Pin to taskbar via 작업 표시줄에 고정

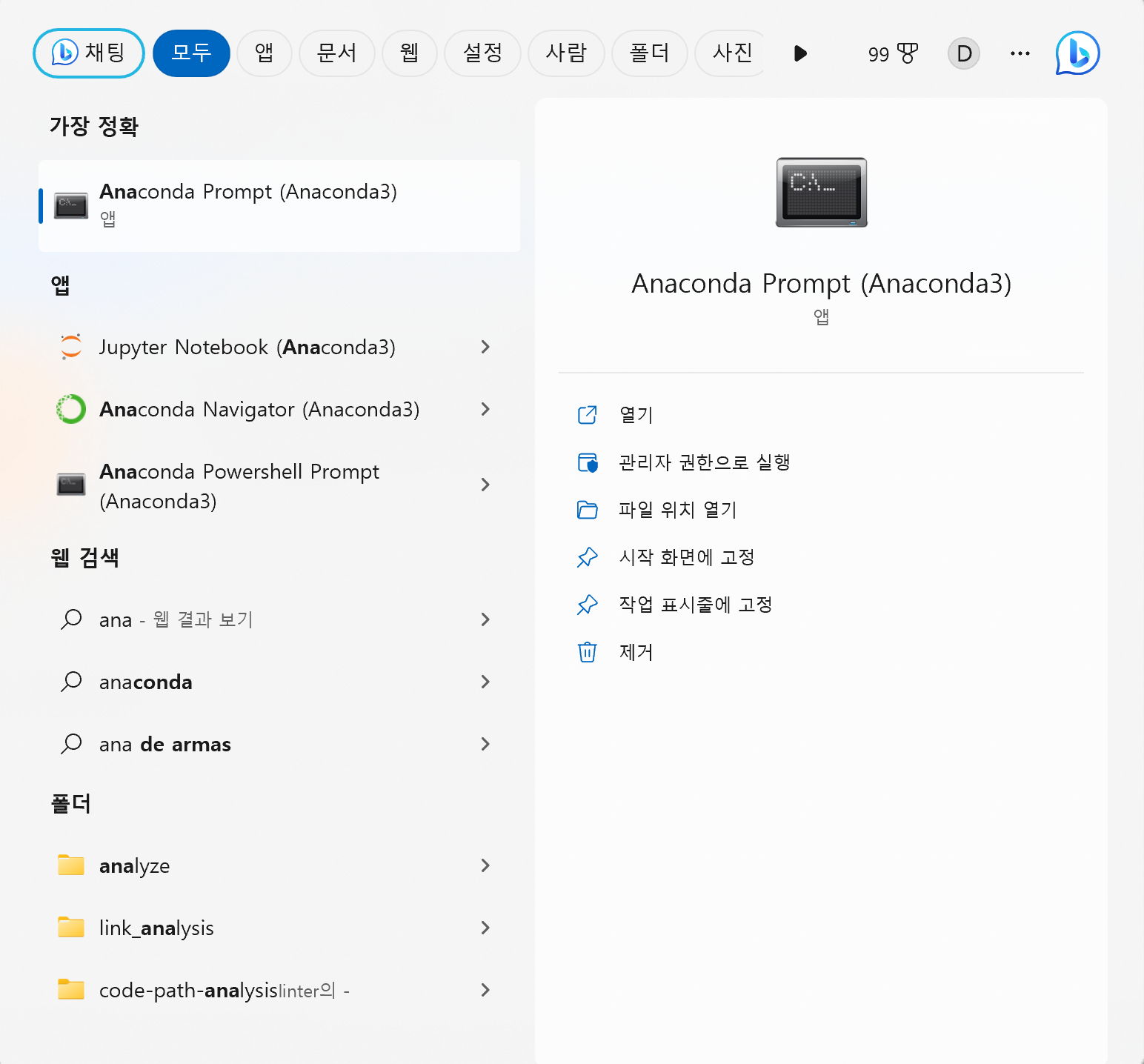click(x=696, y=605)
